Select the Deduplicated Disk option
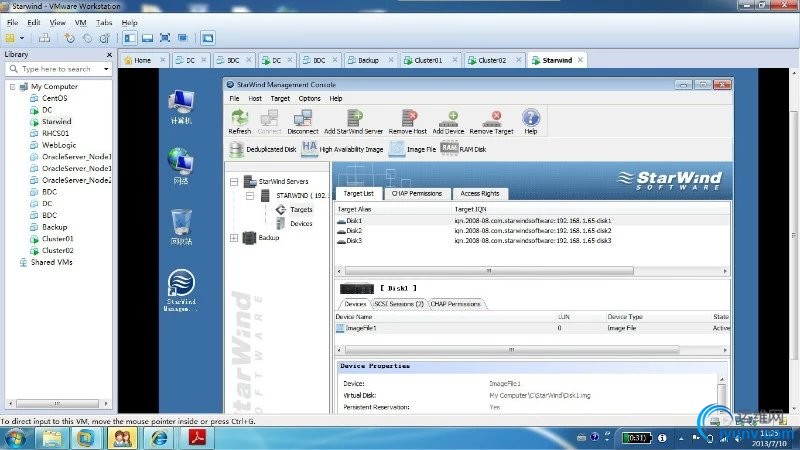The height and width of the screenshot is (450, 800). (x=263, y=149)
